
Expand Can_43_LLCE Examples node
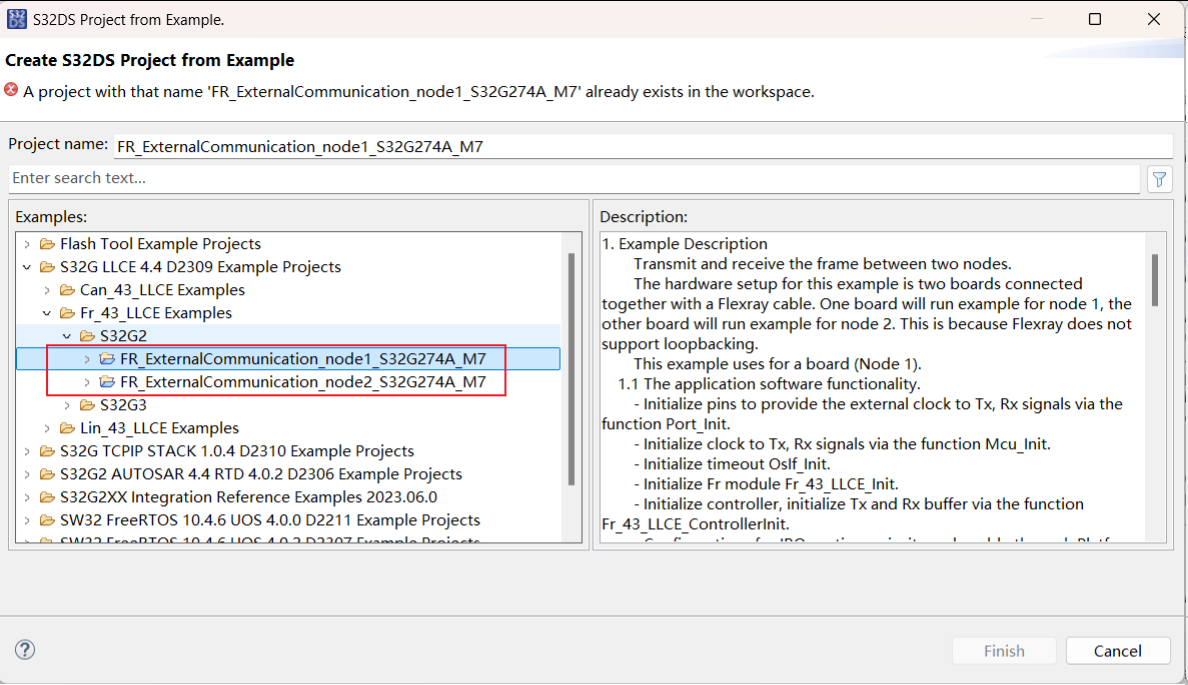47,290
